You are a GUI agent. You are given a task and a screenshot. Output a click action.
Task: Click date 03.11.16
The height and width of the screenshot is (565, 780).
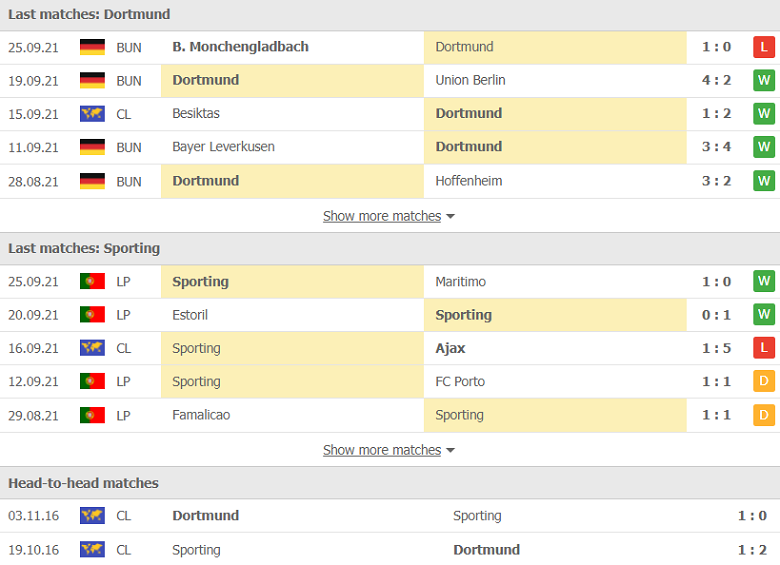(x=33, y=516)
